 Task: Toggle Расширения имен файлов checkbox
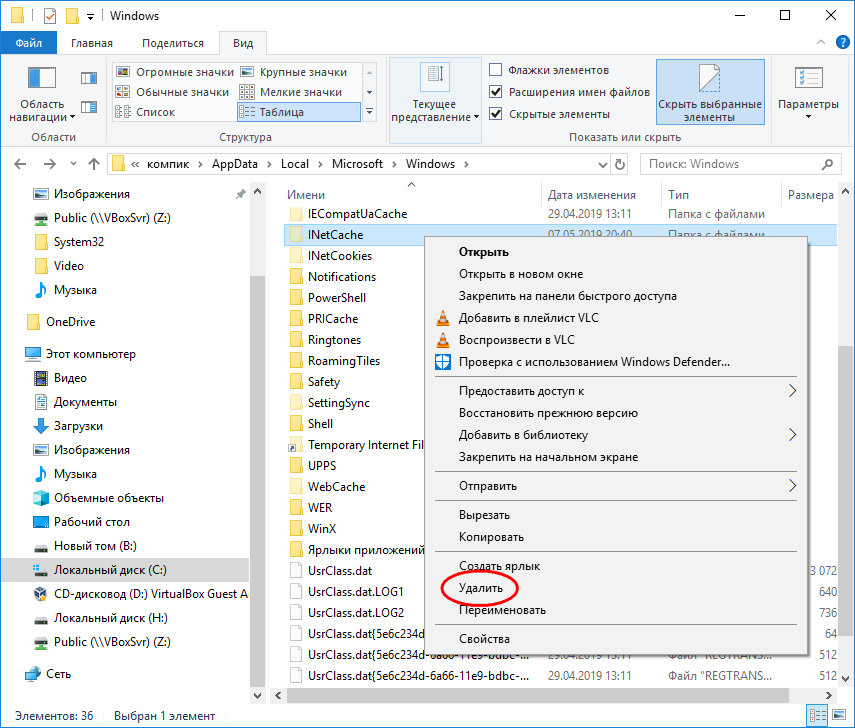[496, 92]
